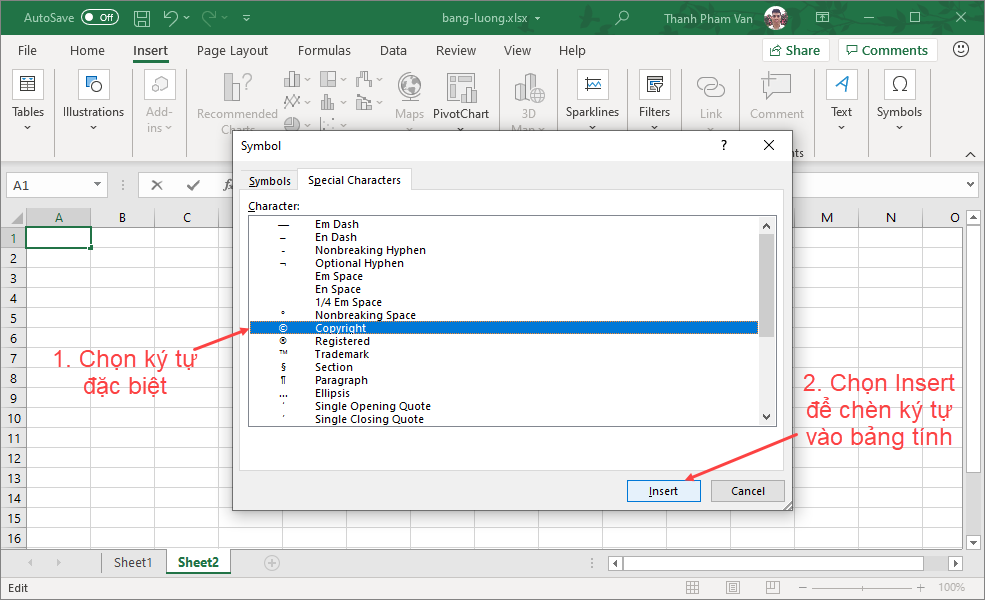
Task: Click the Insert button in dialog
Action: pos(663,491)
